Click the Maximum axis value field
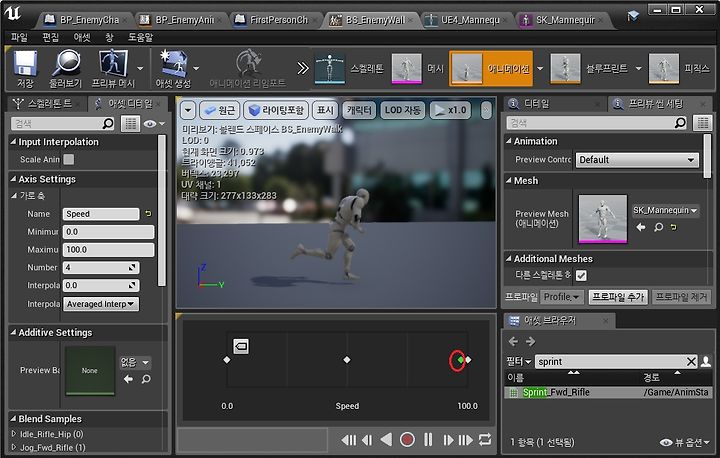The height and width of the screenshot is (458, 720). (x=108, y=249)
